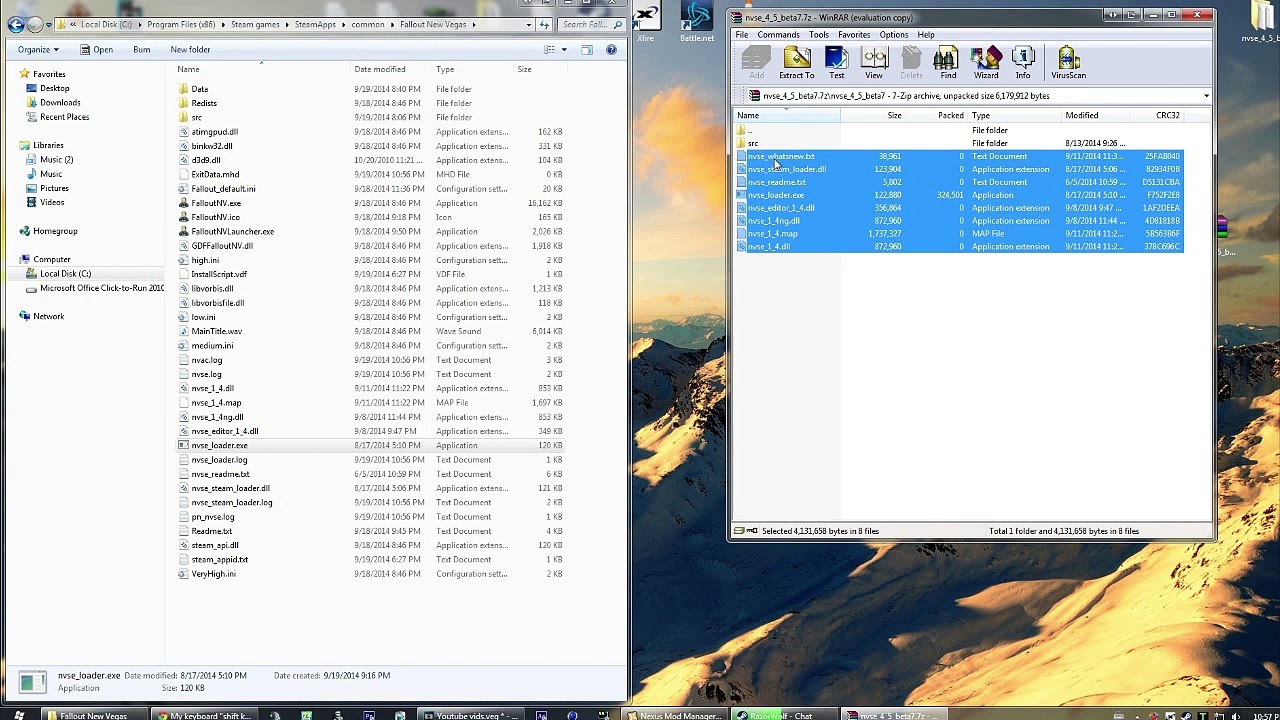This screenshot has height=720, width=1280.
Task: Click the Explorer Forward arrow button
Action: point(35,24)
